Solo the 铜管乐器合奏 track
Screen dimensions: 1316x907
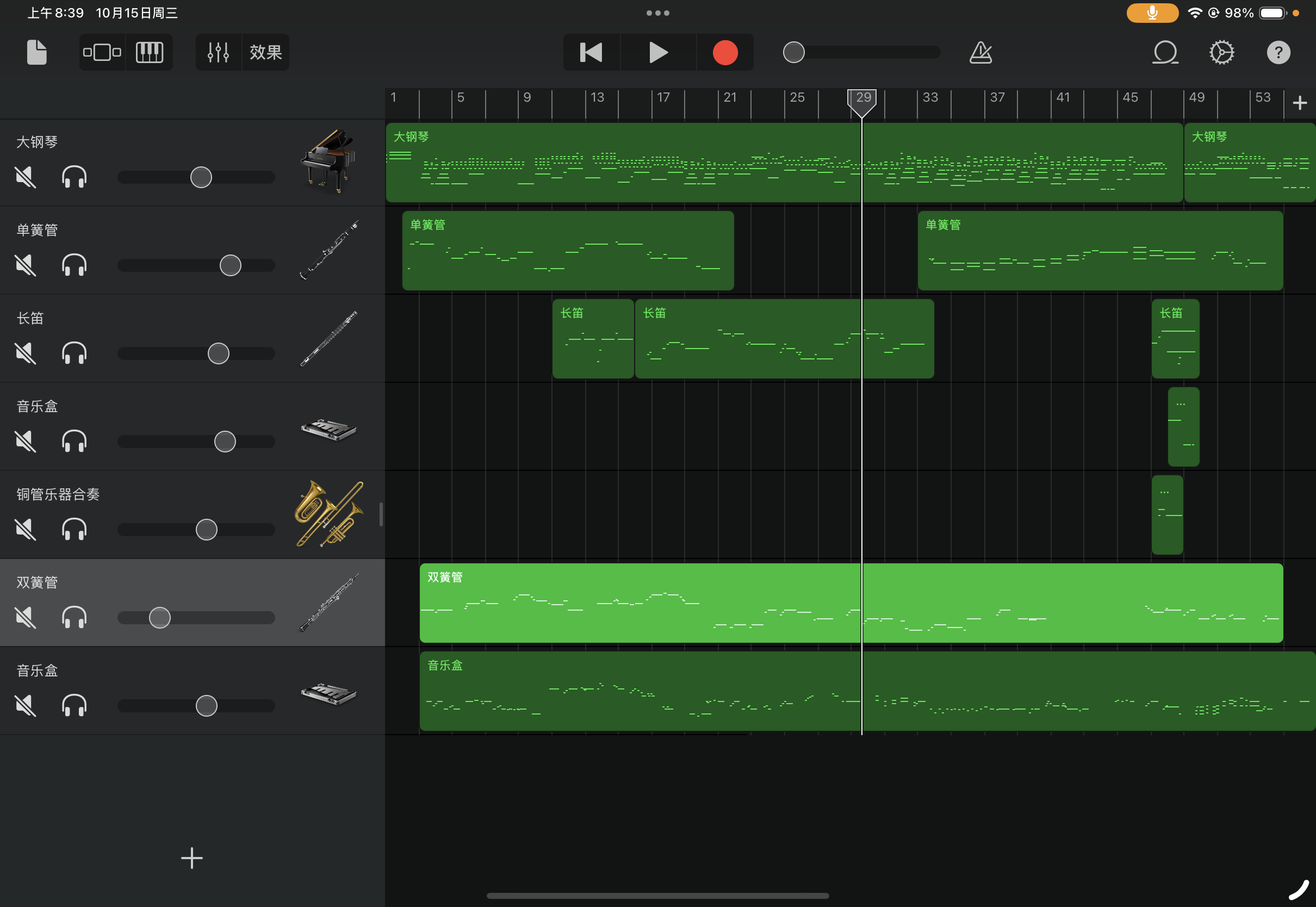(74, 530)
